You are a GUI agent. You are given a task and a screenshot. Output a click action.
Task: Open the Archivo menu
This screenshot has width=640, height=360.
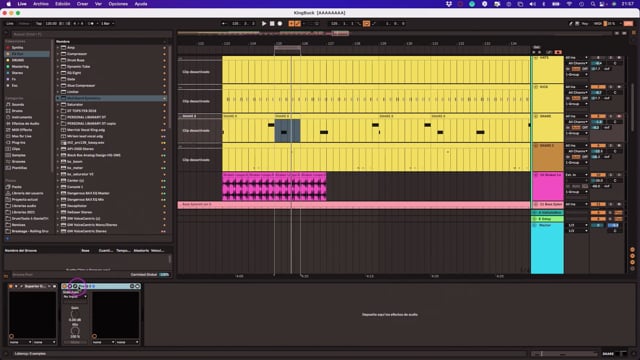41,4
